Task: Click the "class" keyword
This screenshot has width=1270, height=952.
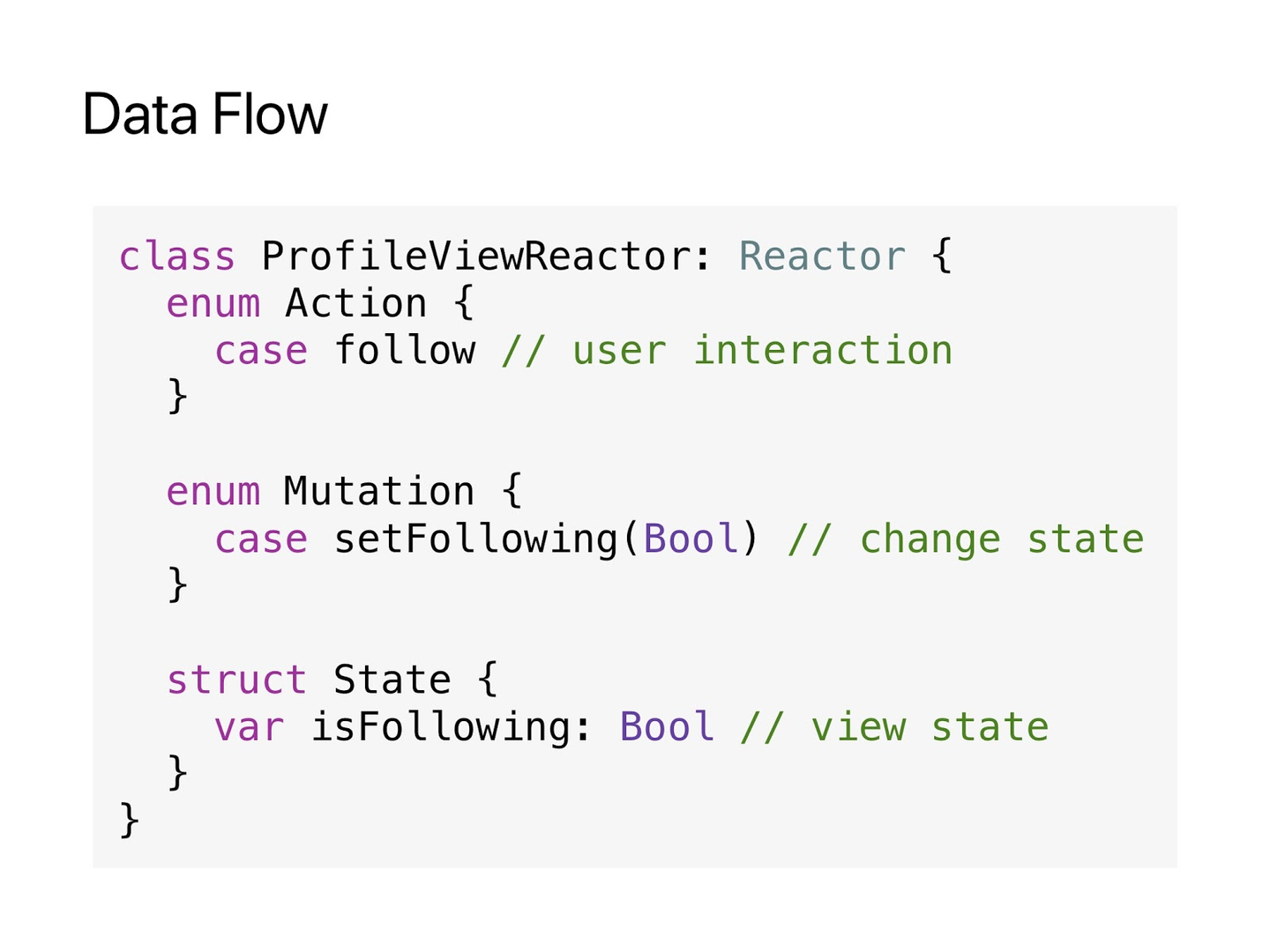Action: [x=176, y=257]
